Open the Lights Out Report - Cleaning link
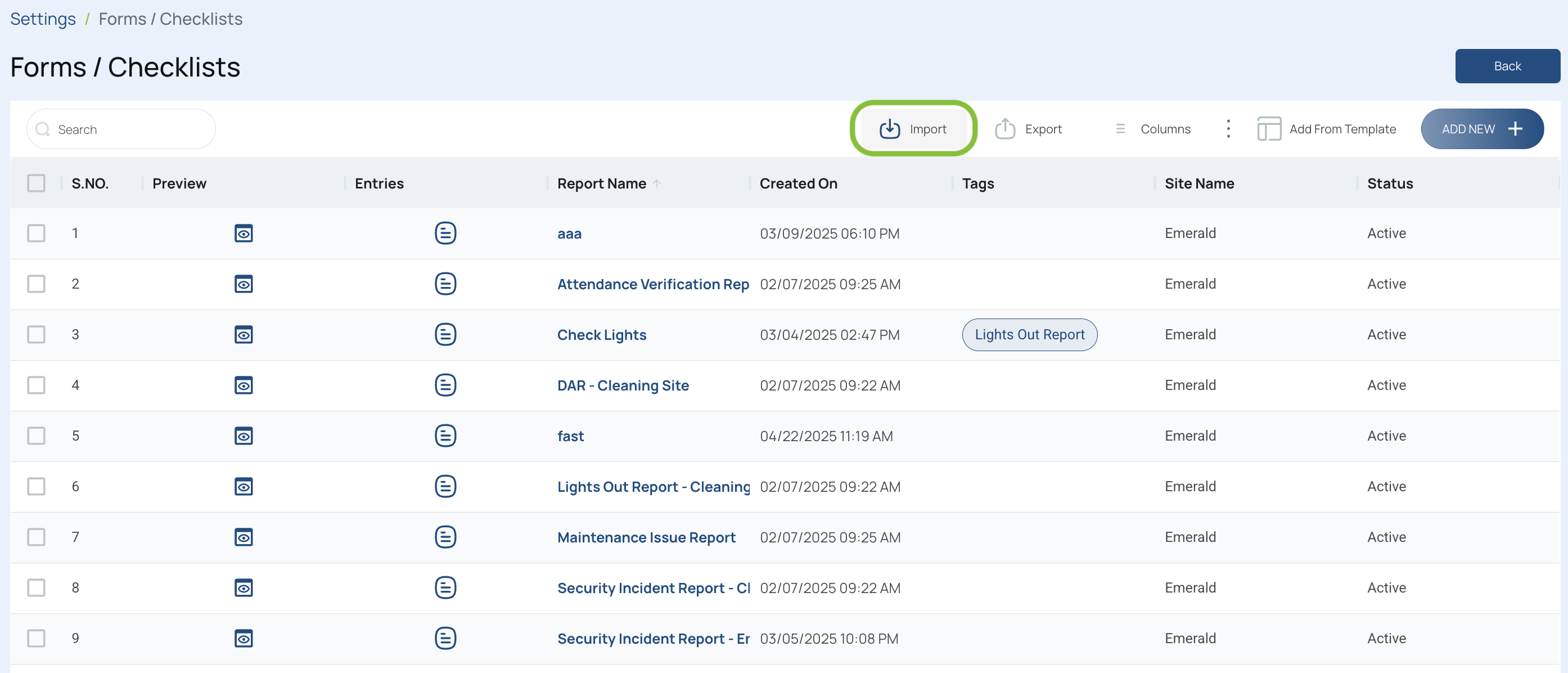 (653, 486)
